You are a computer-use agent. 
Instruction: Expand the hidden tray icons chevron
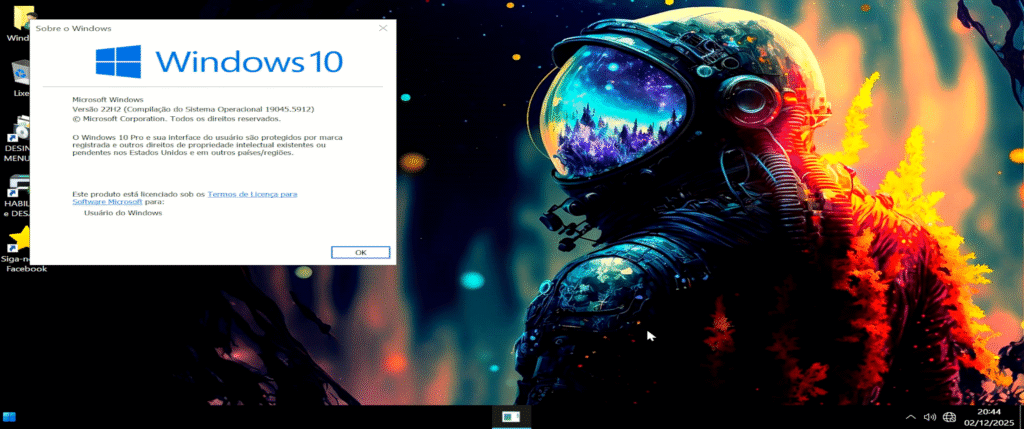point(910,417)
